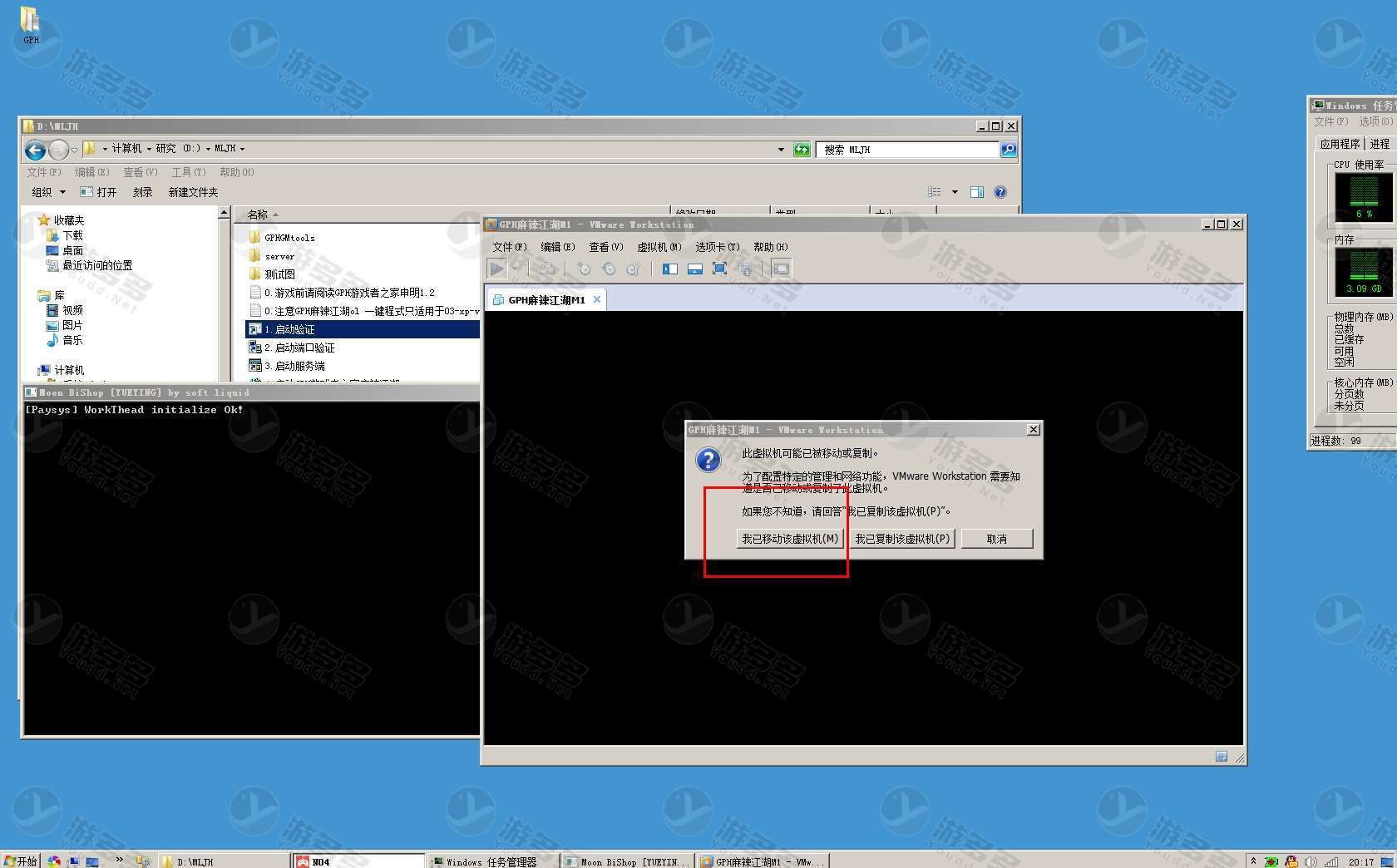The width and height of the screenshot is (1397, 868).
Task: Toggle the VMware thumbnail bar icon
Action: click(695, 269)
